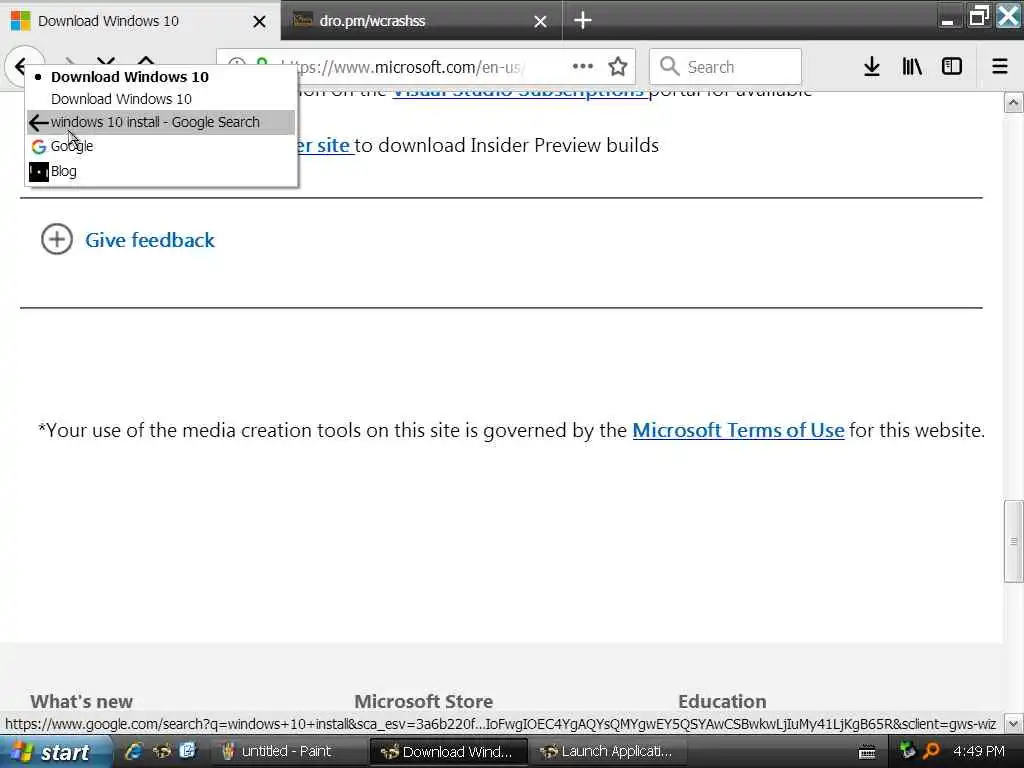Choose bold Download Windows 10 history entry

[x=161, y=77]
